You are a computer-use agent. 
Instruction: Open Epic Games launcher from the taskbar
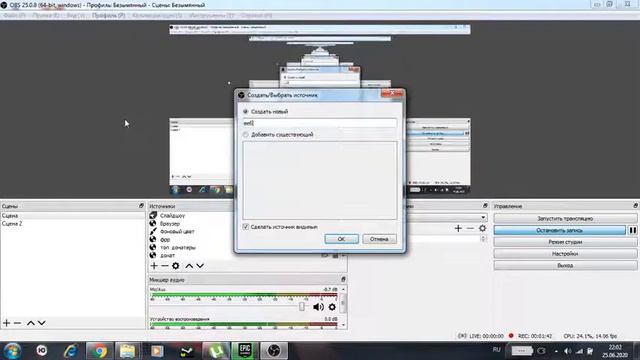pos(244,351)
